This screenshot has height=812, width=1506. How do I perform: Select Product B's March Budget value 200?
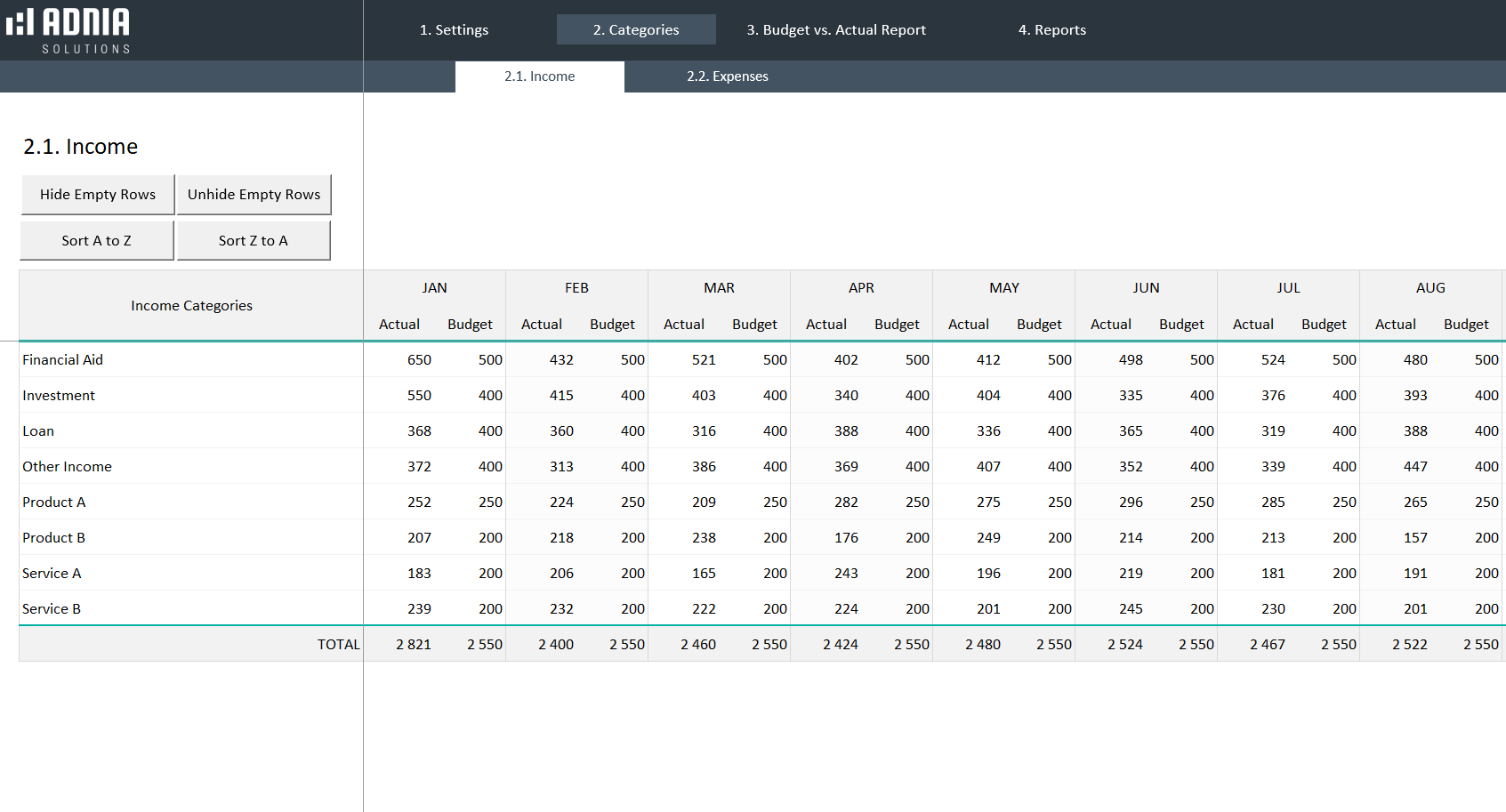coord(775,537)
